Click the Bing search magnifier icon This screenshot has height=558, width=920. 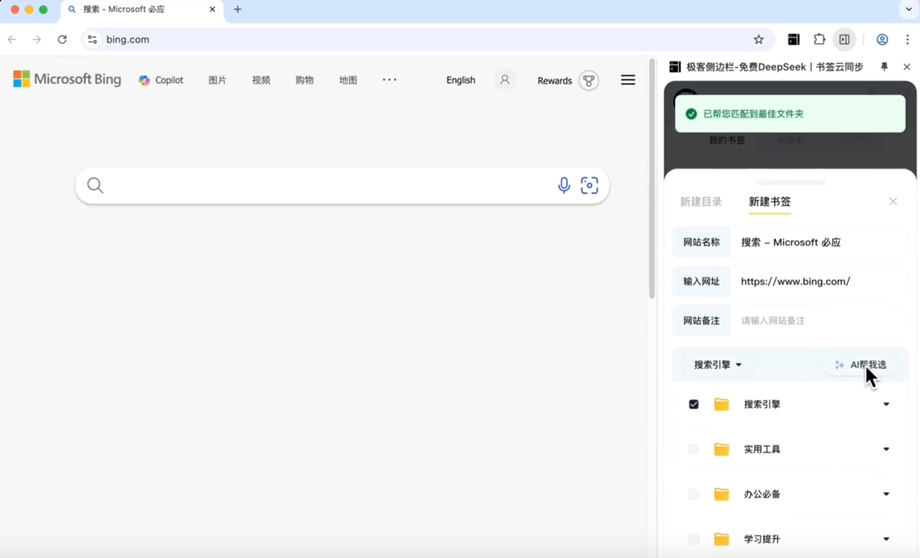click(x=95, y=185)
